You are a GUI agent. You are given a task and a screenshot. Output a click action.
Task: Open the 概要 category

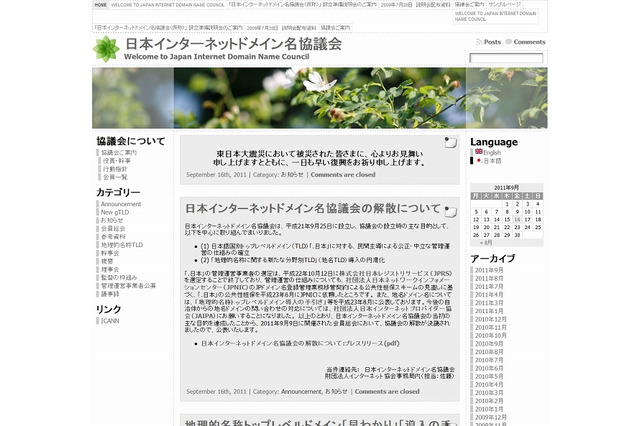(x=107, y=261)
